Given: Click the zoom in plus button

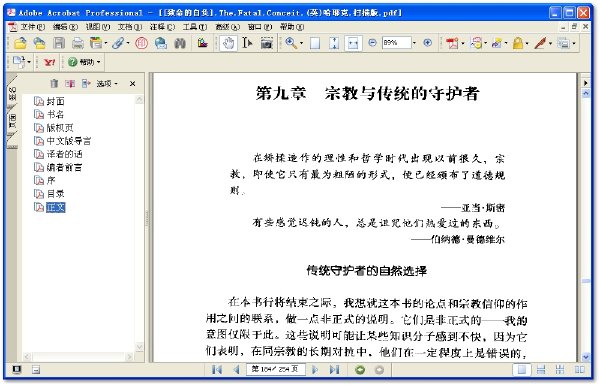Looking at the screenshot, I should click(x=428, y=43).
